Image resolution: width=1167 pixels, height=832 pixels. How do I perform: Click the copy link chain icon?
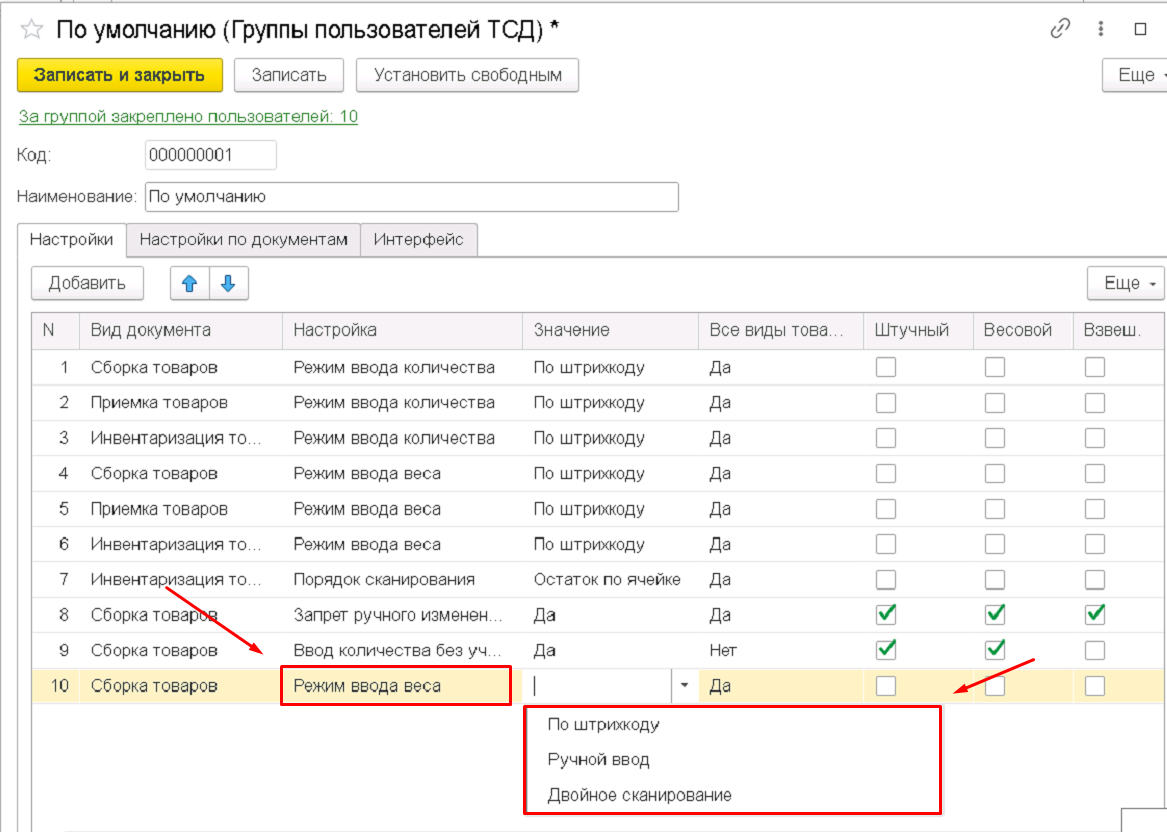click(1060, 29)
